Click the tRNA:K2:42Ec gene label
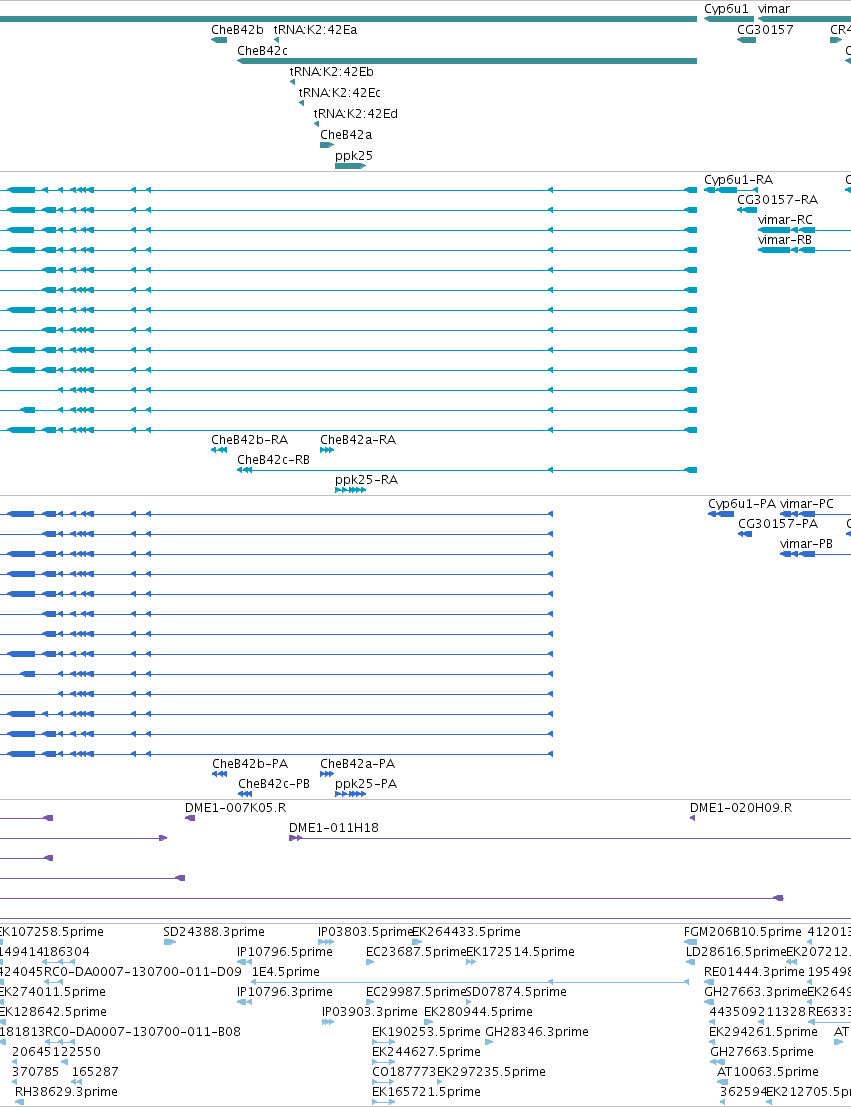851x1107 pixels. 340,92
